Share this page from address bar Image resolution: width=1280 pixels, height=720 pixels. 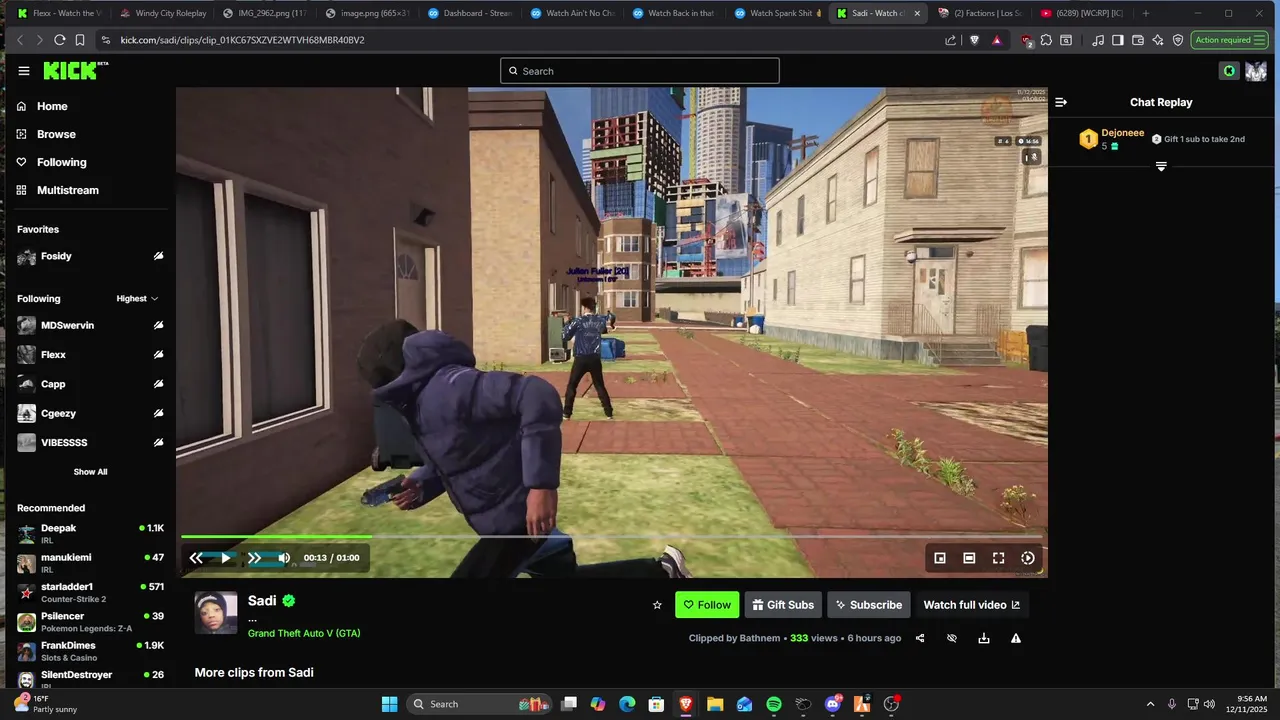(x=950, y=40)
